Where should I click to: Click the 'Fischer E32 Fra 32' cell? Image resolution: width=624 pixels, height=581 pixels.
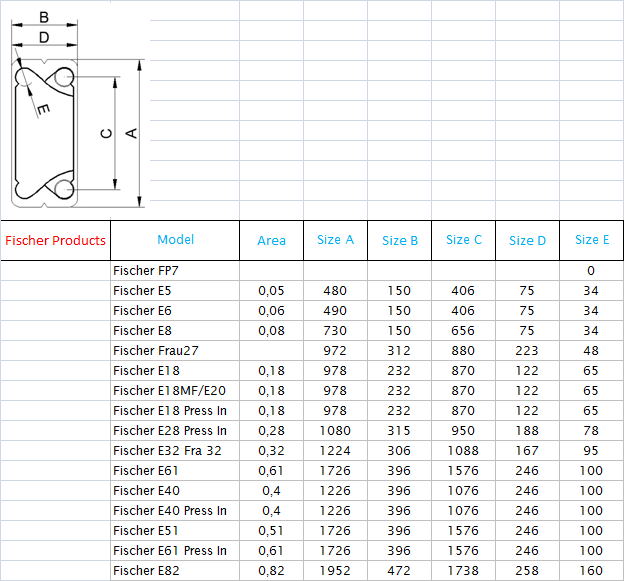(x=175, y=450)
